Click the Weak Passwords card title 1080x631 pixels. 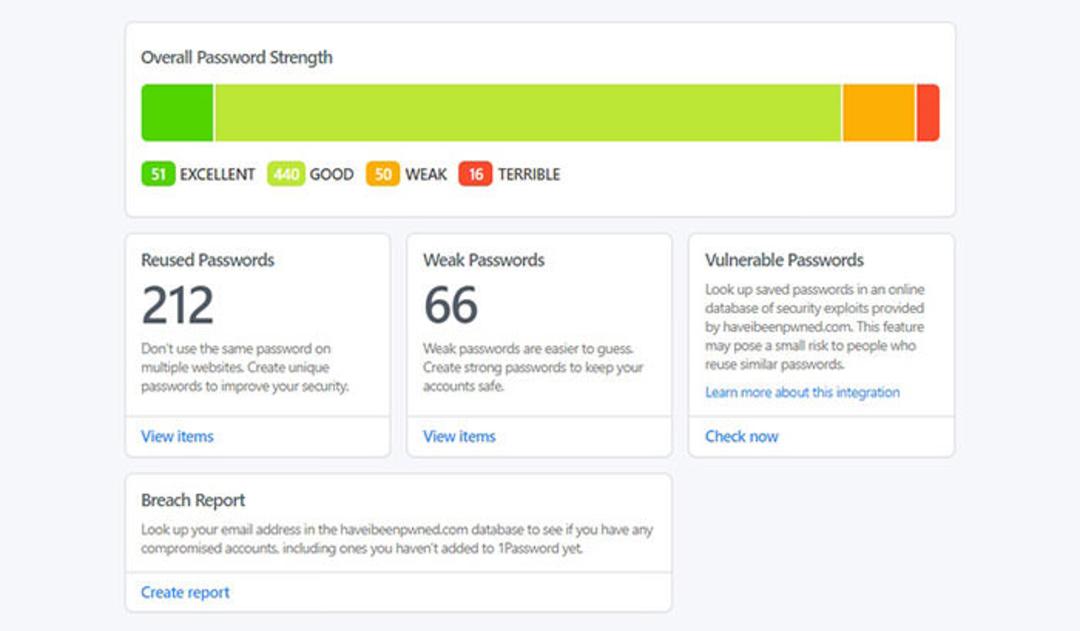[484, 260]
